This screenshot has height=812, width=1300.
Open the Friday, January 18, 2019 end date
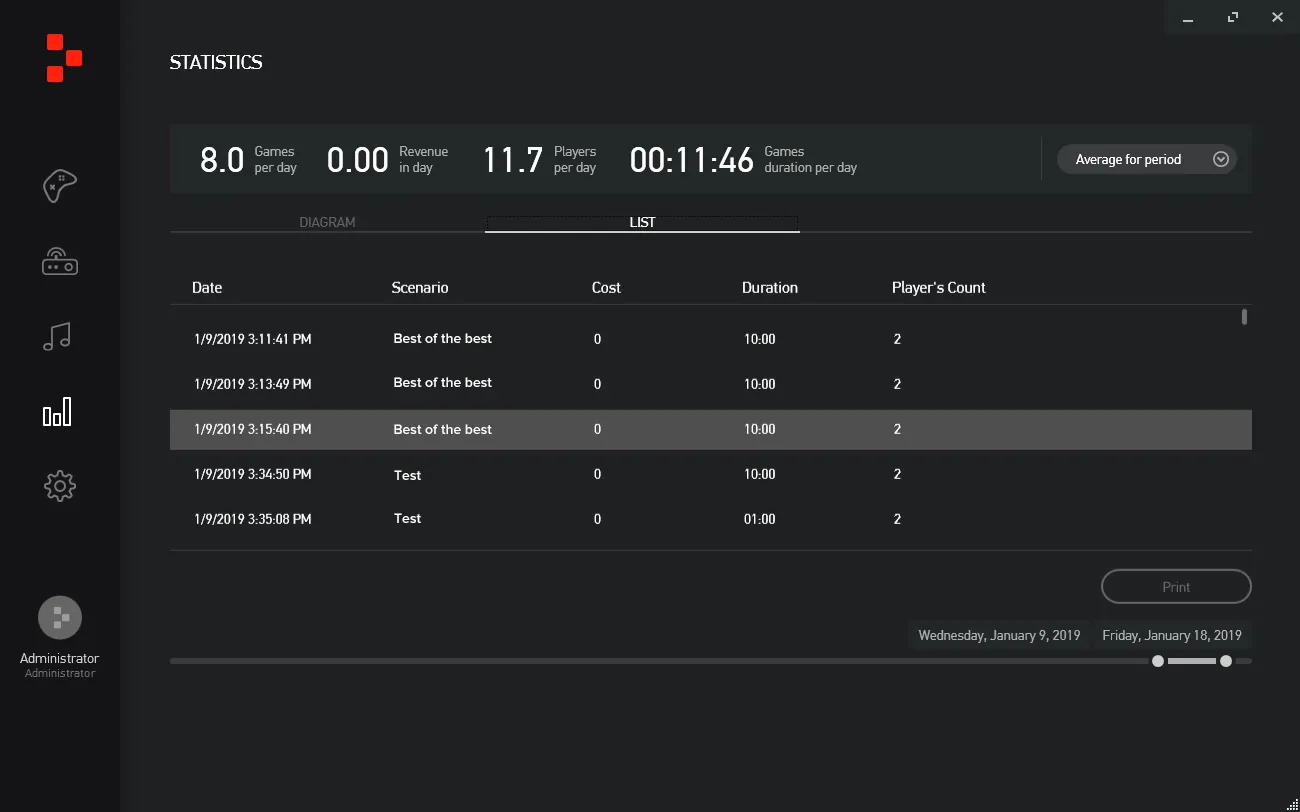pyautogui.click(x=1172, y=635)
